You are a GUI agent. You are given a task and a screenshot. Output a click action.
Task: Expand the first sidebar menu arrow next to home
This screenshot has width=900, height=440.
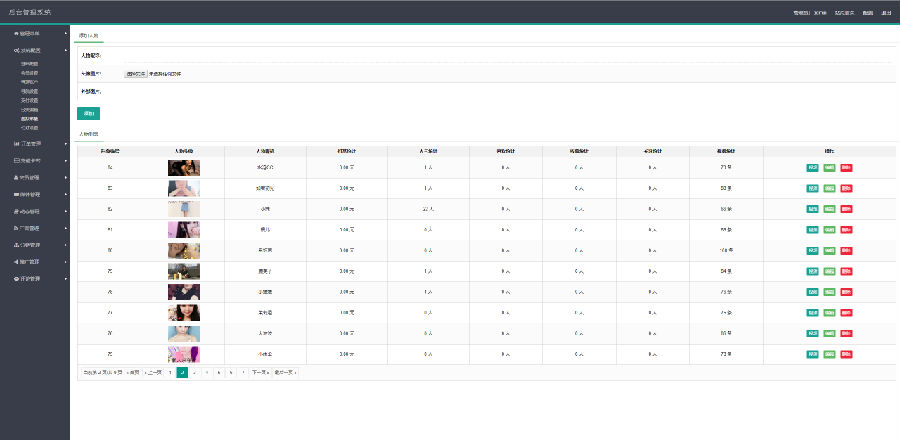coord(66,33)
